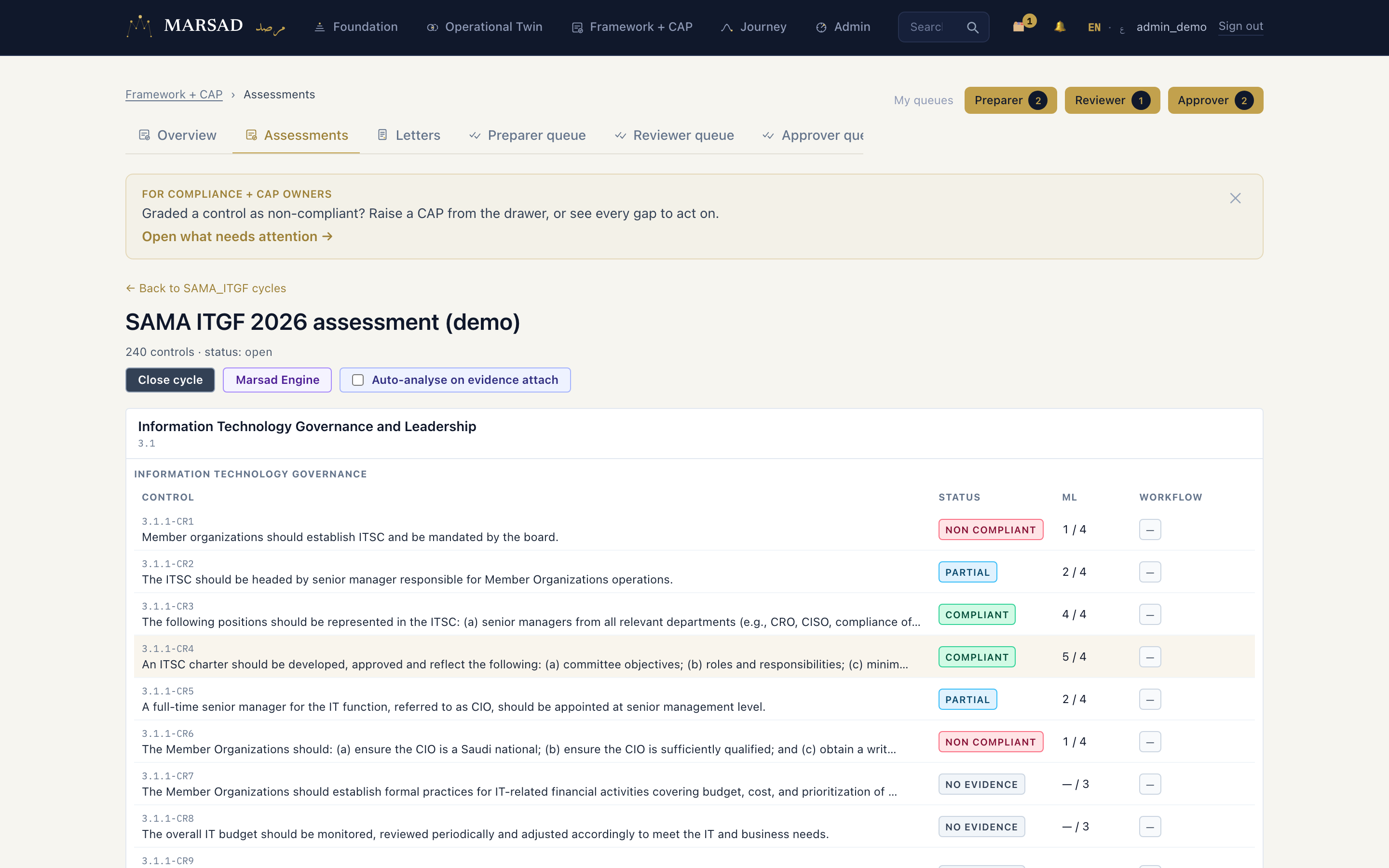Open workflow button for 3.1.1-CR1 row
Screen dimensions: 1389x868
tap(1150, 529)
